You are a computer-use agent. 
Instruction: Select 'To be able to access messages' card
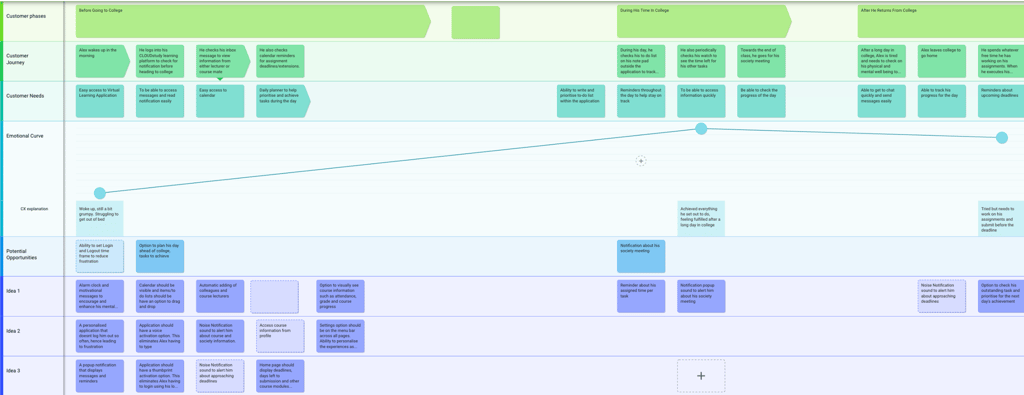coord(160,101)
